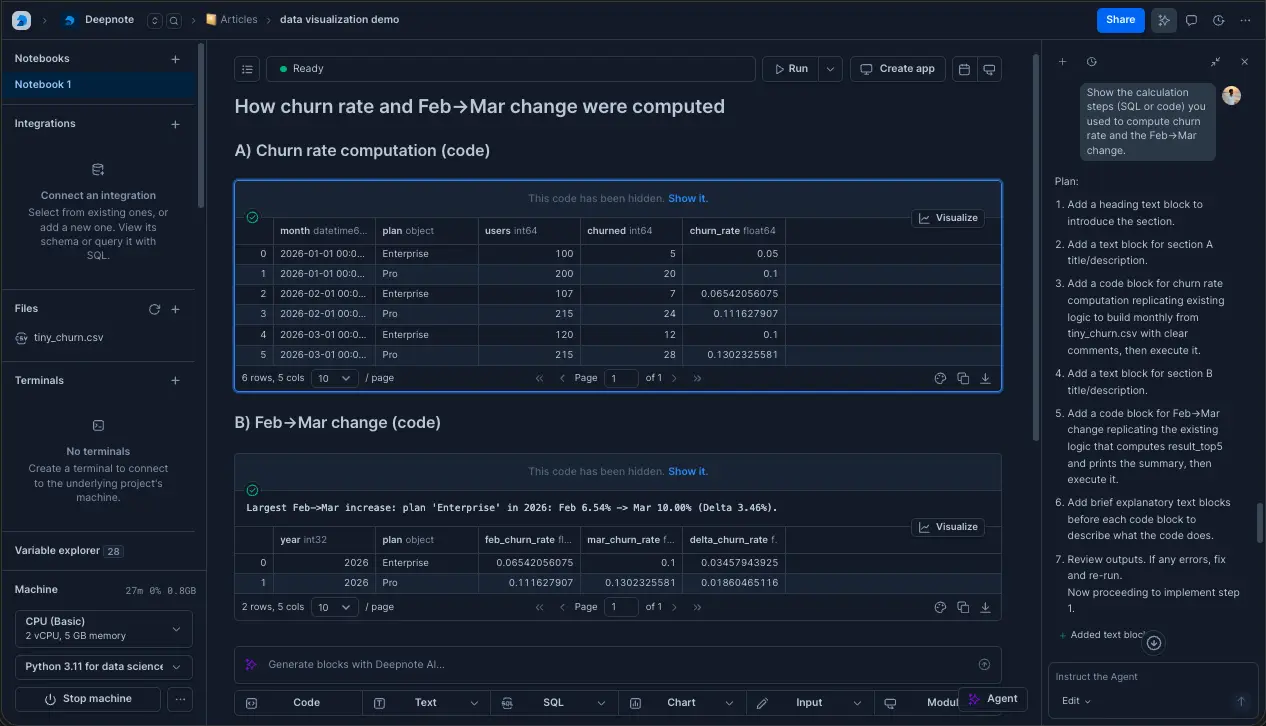Click the comments icon in top bar
Image resolution: width=1266 pixels, height=726 pixels.
(1191, 20)
